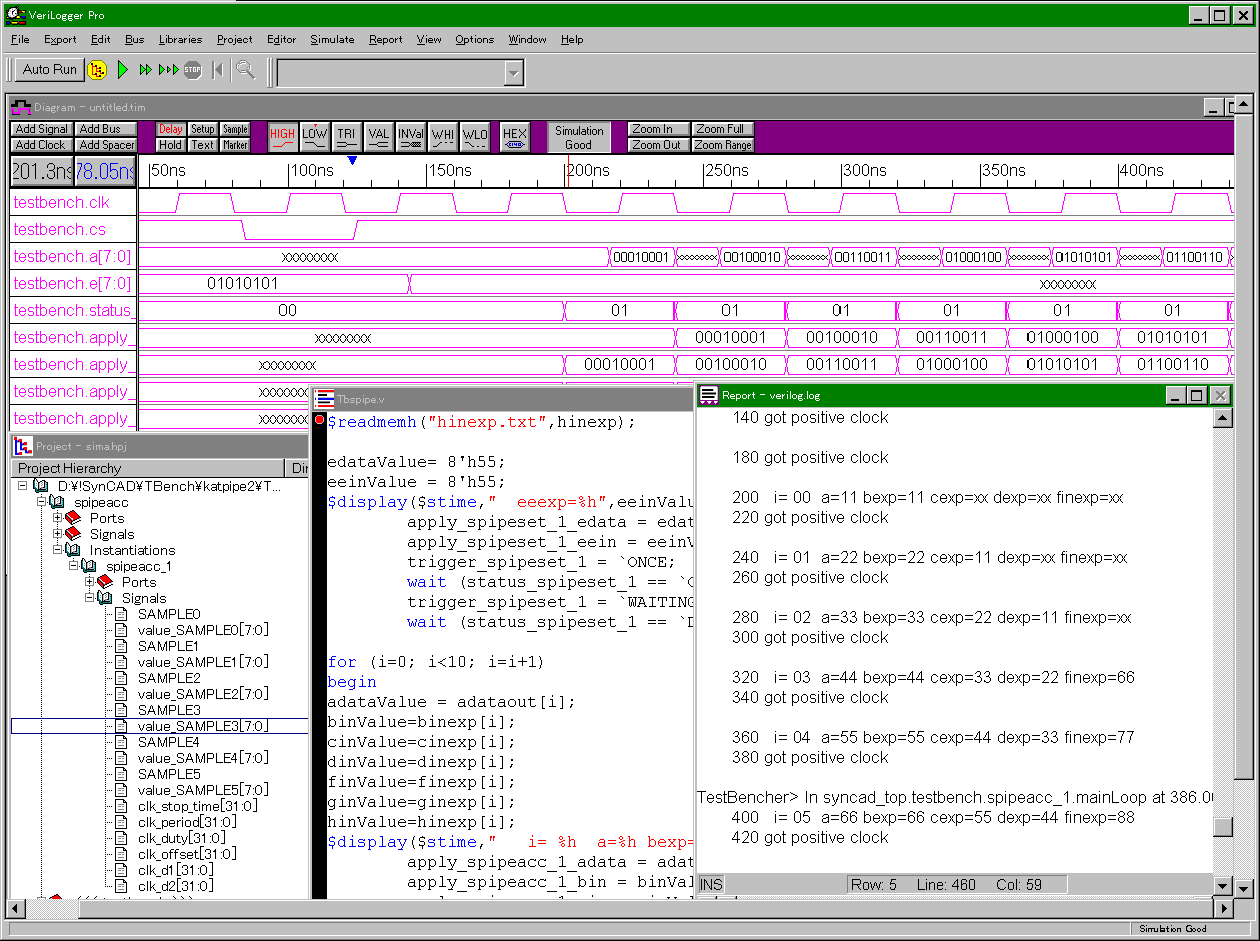Select the HIGH waveform state button

(x=283, y=137)
